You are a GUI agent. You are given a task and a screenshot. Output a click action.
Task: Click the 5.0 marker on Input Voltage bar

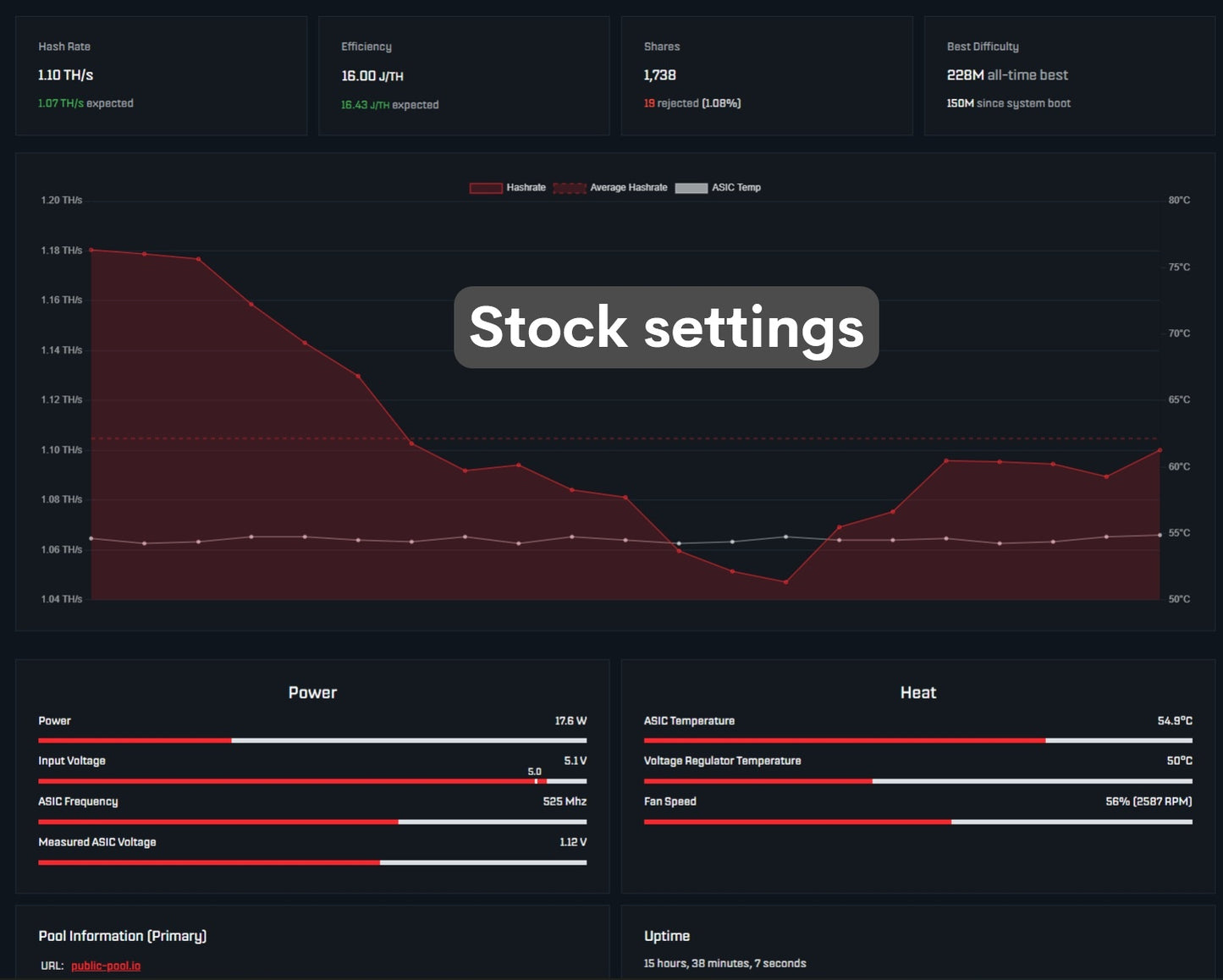536,780
